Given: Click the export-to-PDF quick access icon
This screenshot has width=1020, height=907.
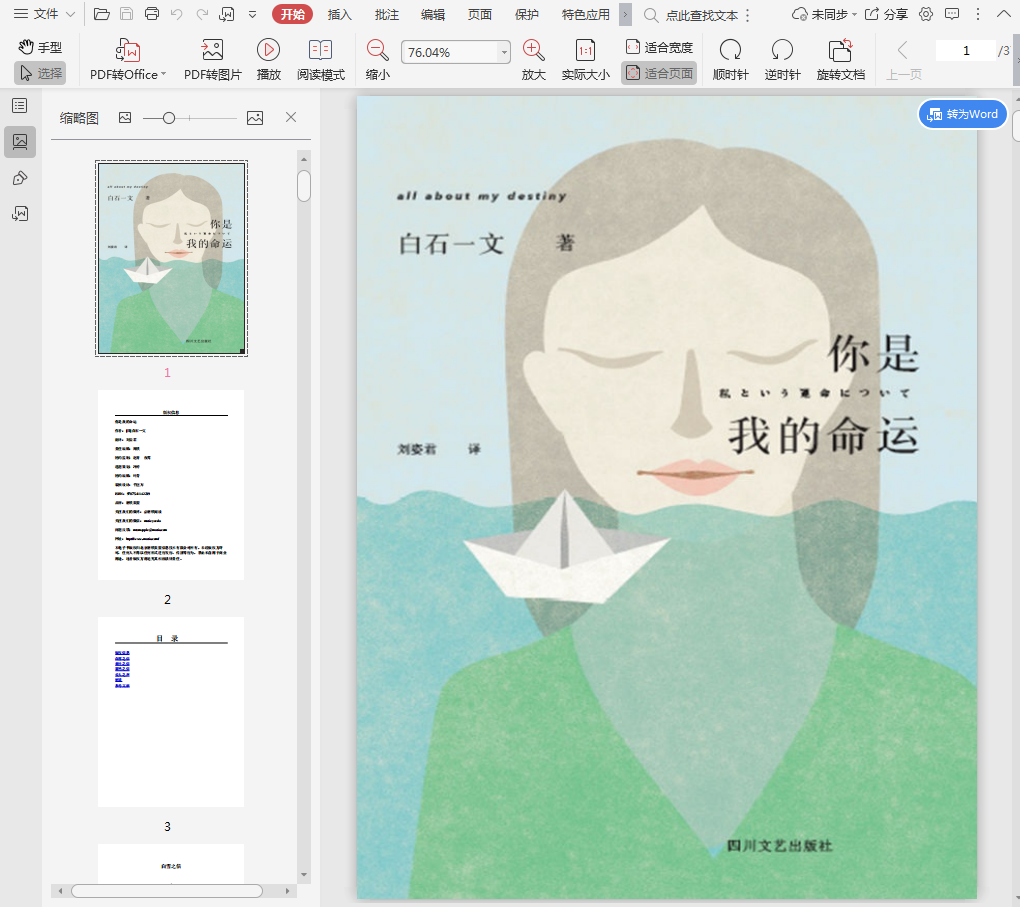Looking at the screenshot, I should pos(227,14).
